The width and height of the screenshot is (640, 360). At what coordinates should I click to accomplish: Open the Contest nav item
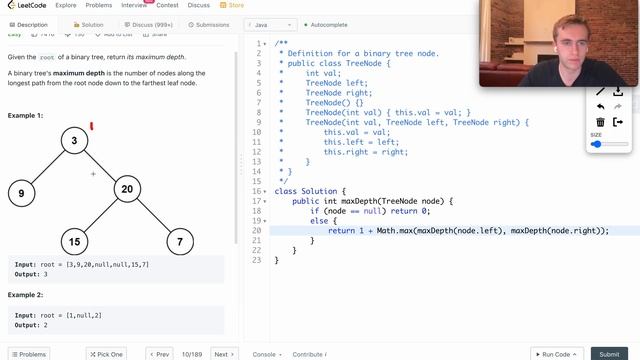167,5
